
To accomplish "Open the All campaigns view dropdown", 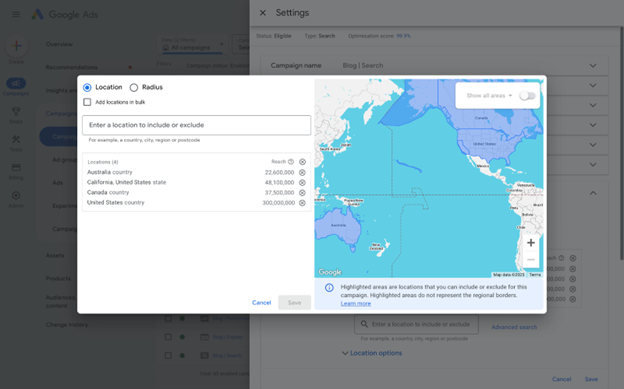I will 193,44.
